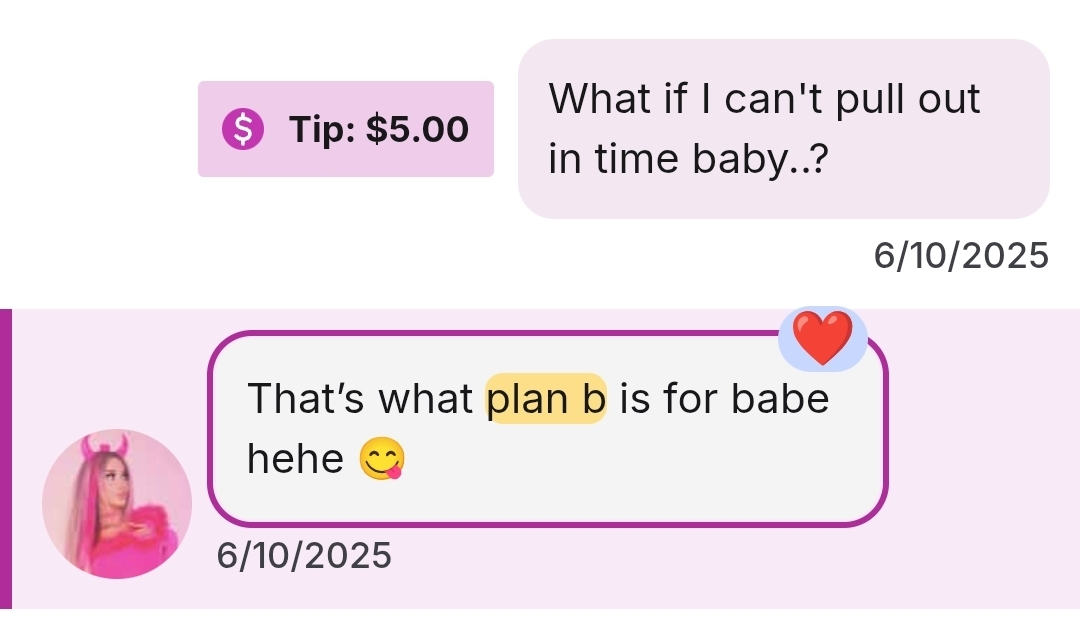The width and height of the screenshot is (1080, 622).
Task: Click the word "hehe" in the reply
Action: (x=295, y=459)
